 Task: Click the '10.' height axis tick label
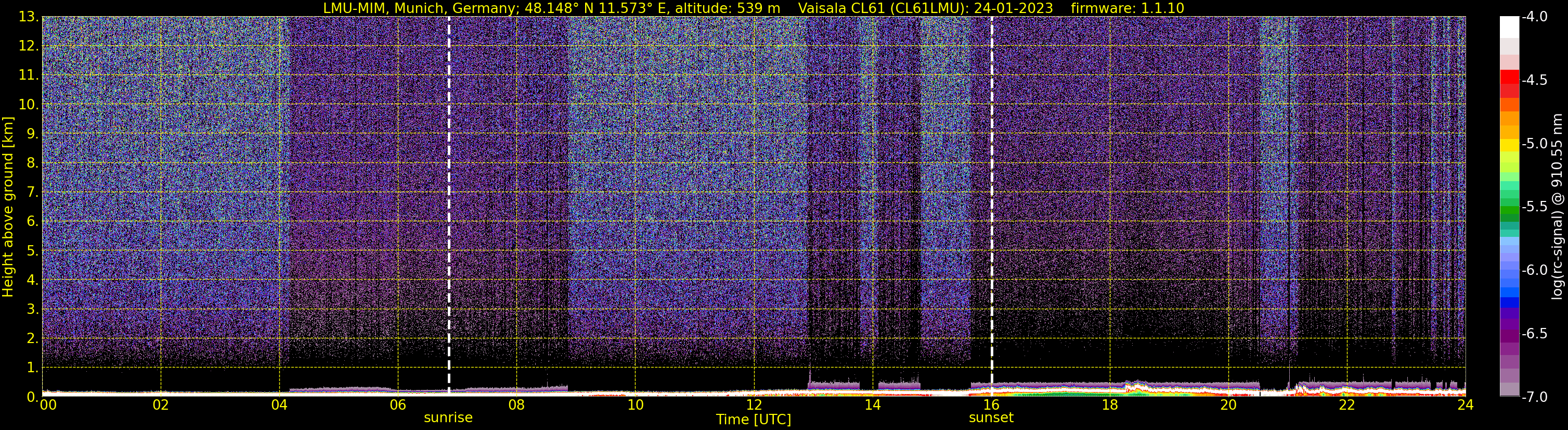coord(29,105)
